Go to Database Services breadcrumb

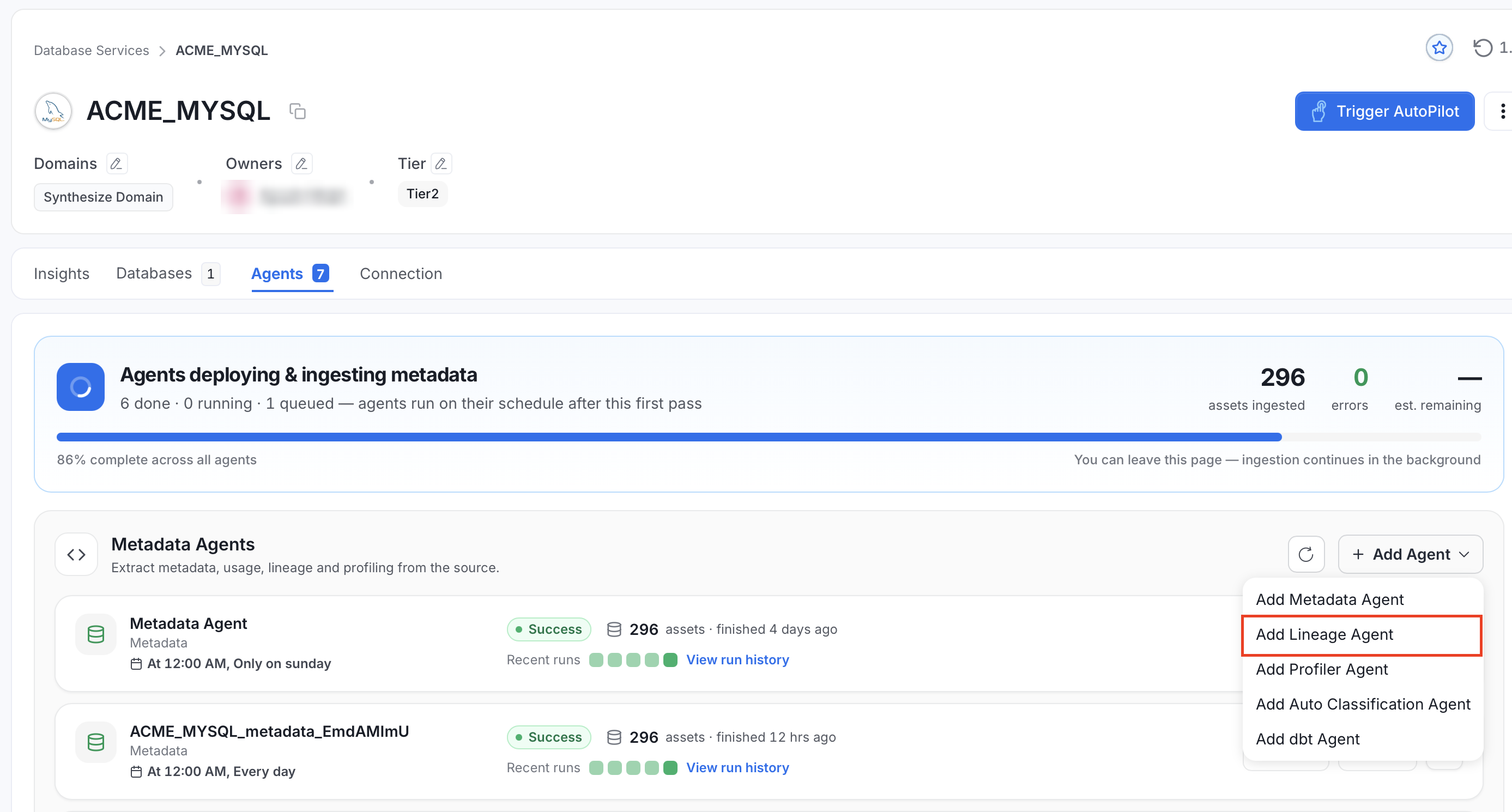tap(92, 51)
